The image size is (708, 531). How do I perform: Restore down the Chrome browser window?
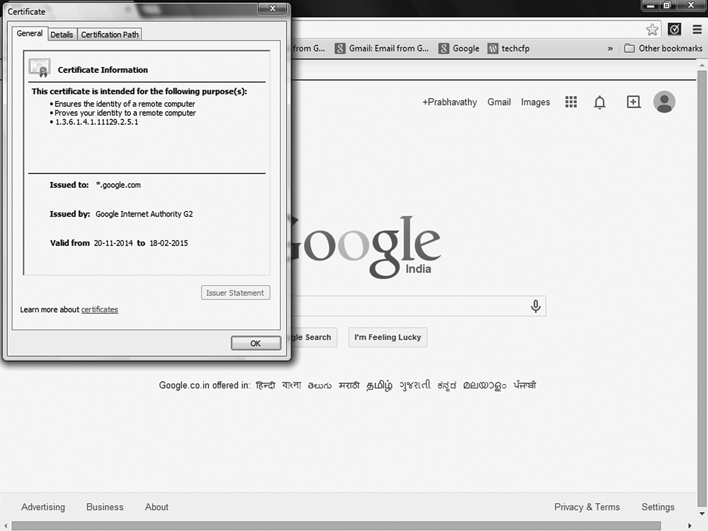(x=666, y=6)
